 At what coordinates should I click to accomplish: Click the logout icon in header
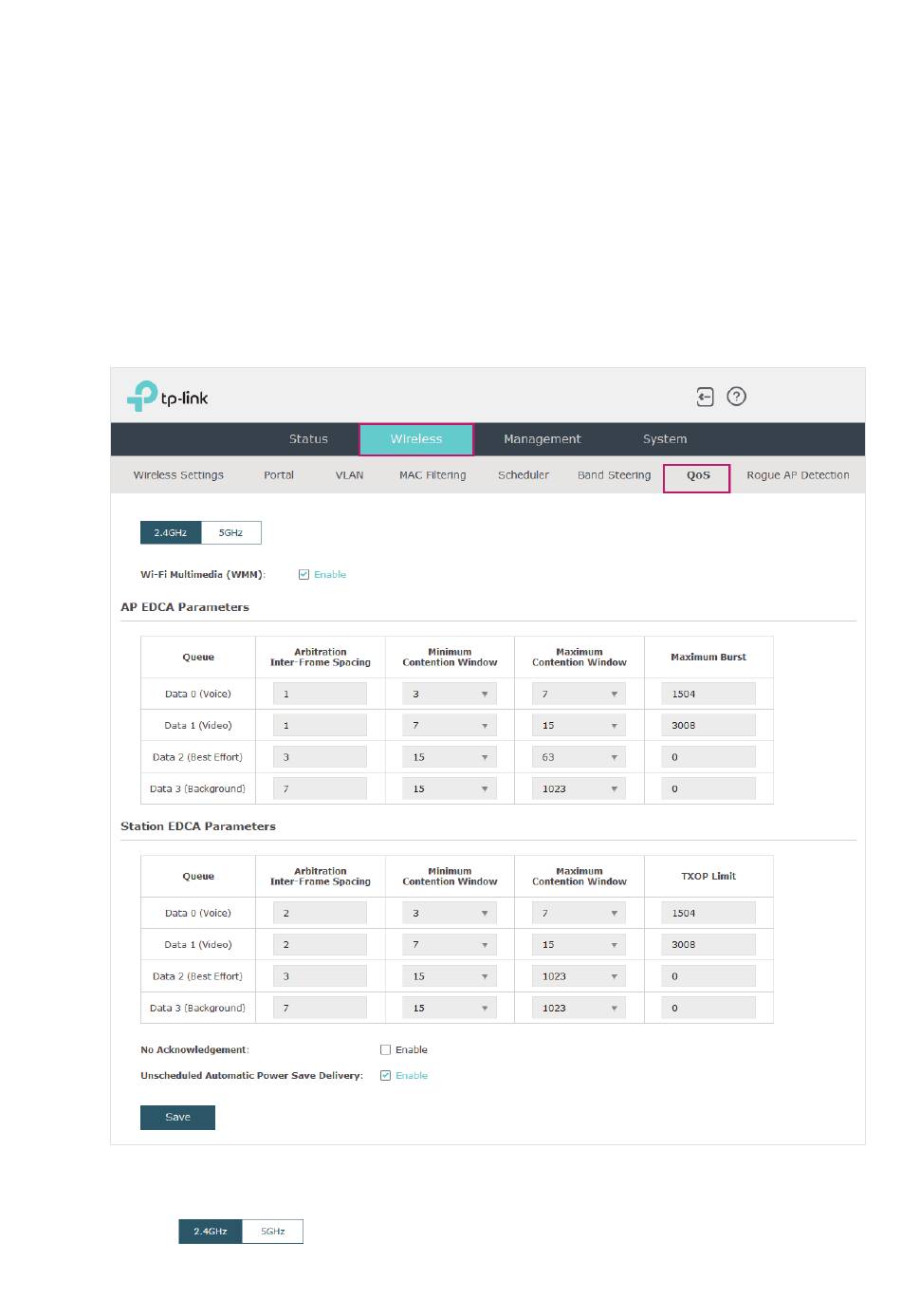(705, 397)
